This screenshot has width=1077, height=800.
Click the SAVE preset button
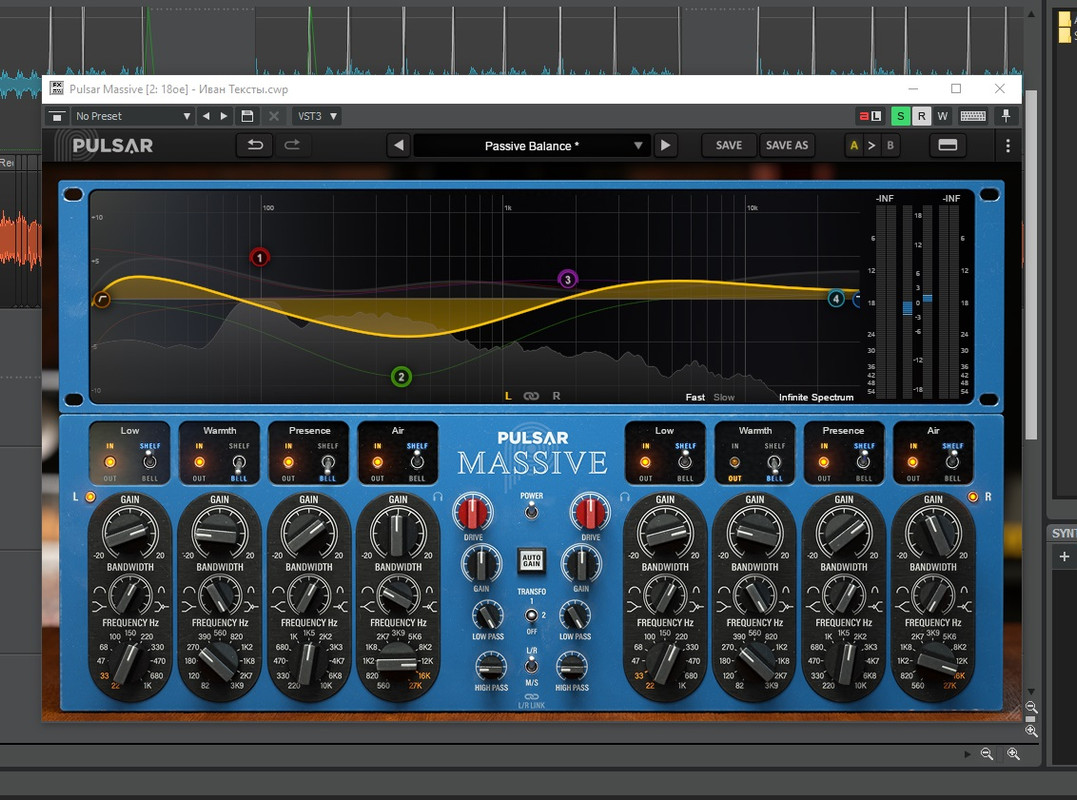pos(729,146)
